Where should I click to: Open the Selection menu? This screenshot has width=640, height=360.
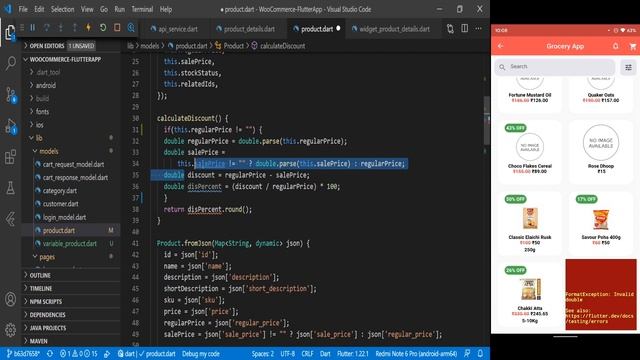point(62,9)
